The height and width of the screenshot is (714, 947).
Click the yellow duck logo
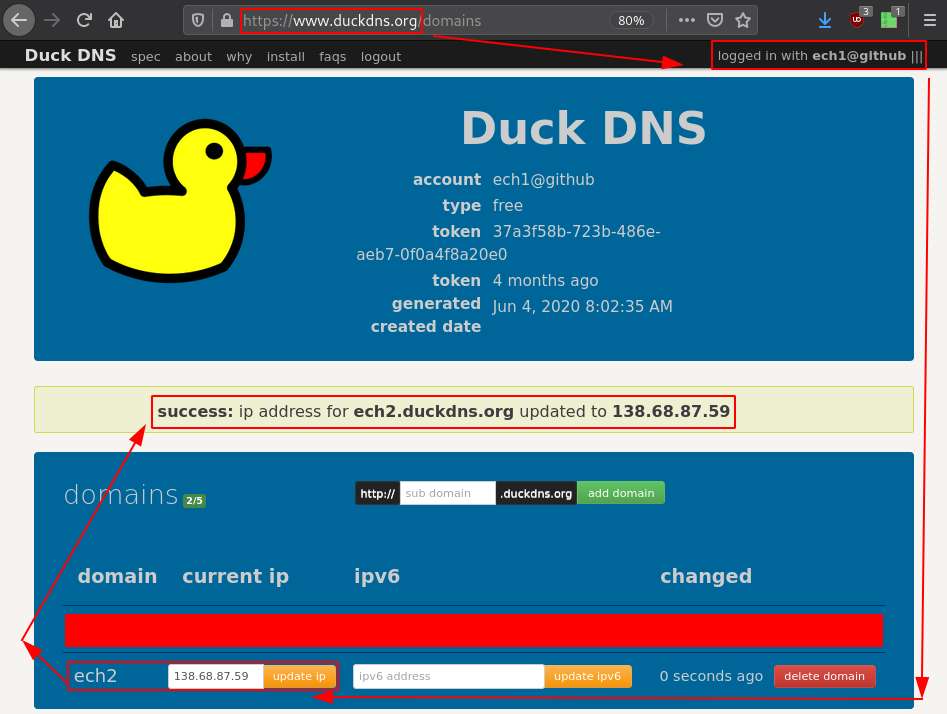[x=180, y=201]
